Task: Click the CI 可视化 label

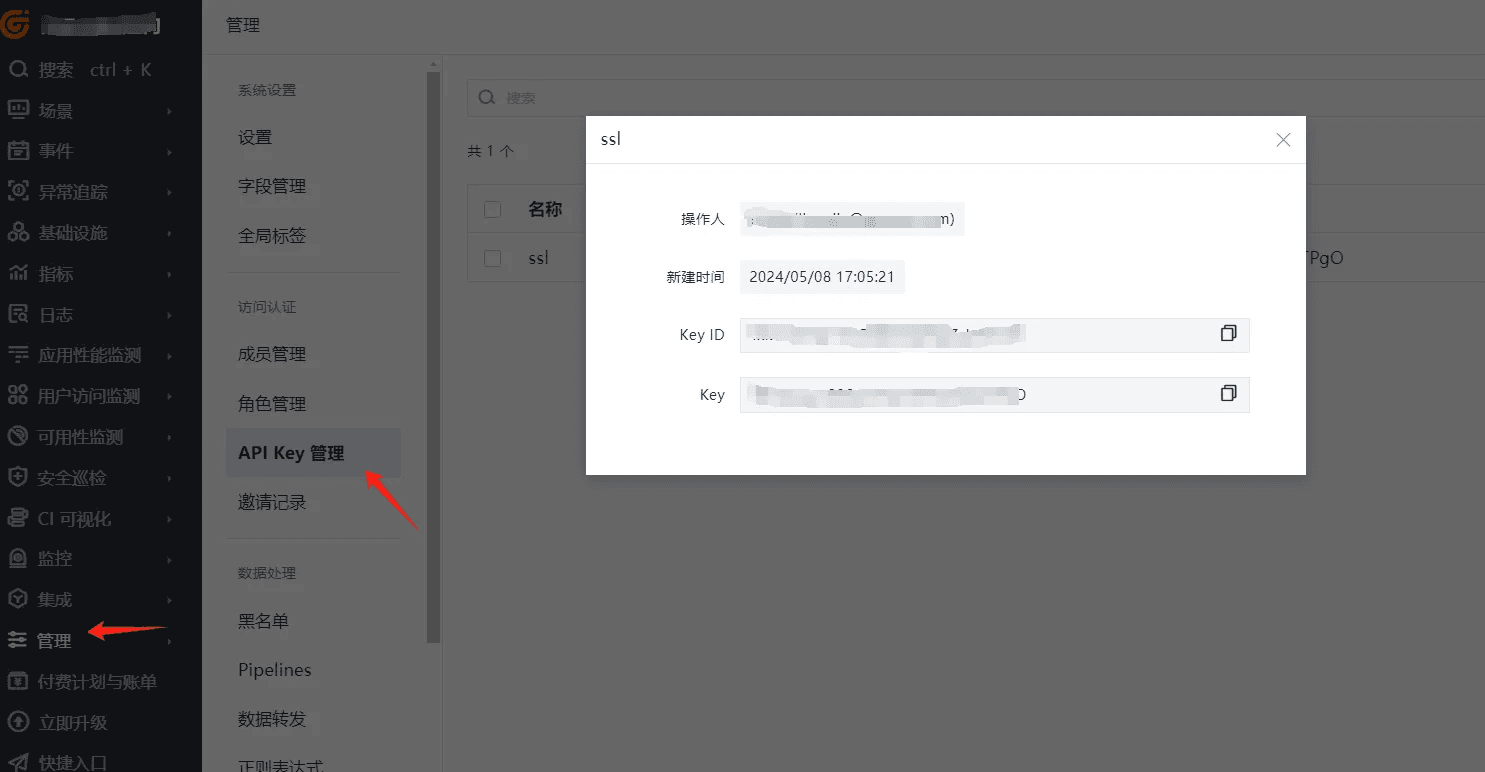Action: pos(74,519)
